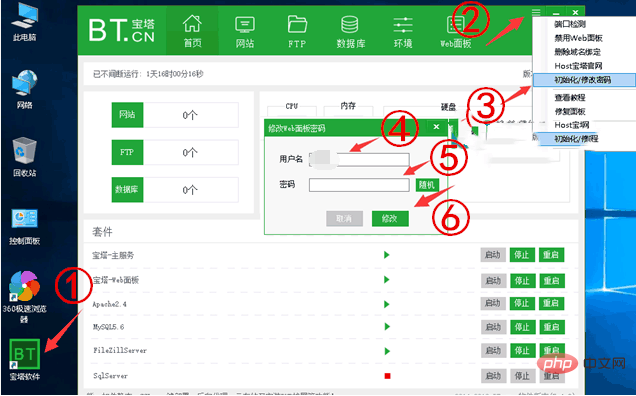The image size is (636, 396).
Task: Click the green 数据库 count tile
Action: [127, 189]
